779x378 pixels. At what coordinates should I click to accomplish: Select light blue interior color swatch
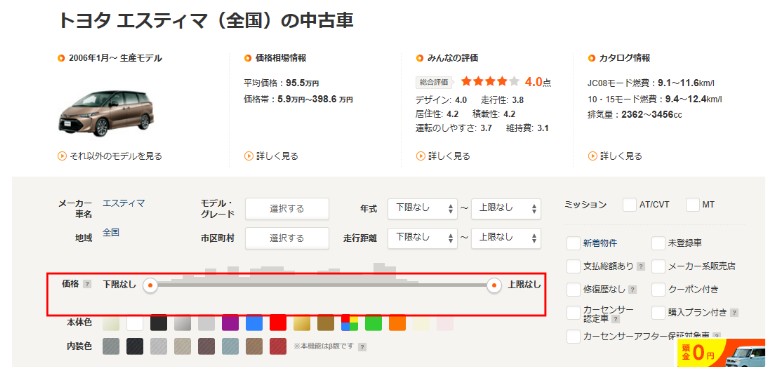pyautogui.click(x=230, y=346)
